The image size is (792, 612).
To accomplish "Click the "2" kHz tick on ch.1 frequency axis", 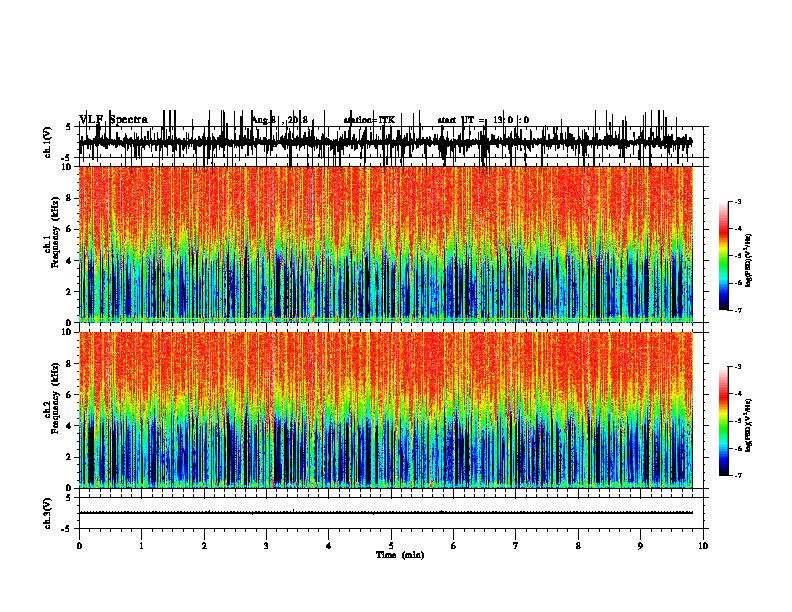I will pos(70,292).
